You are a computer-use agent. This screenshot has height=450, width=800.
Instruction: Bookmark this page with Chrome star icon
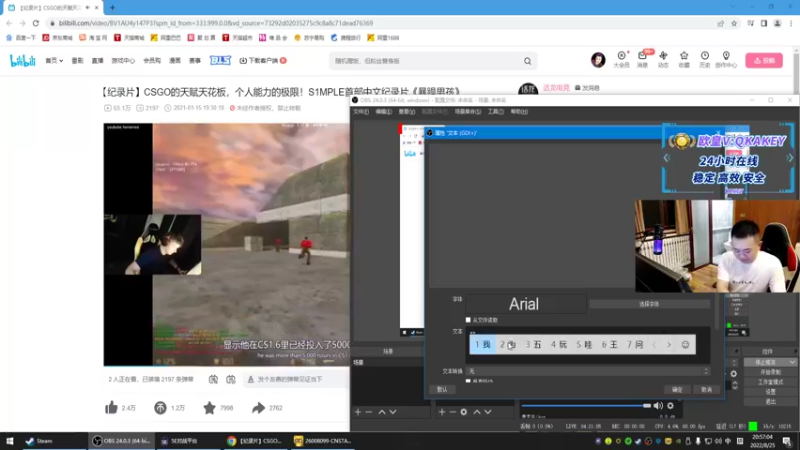[x=734, y=23]
